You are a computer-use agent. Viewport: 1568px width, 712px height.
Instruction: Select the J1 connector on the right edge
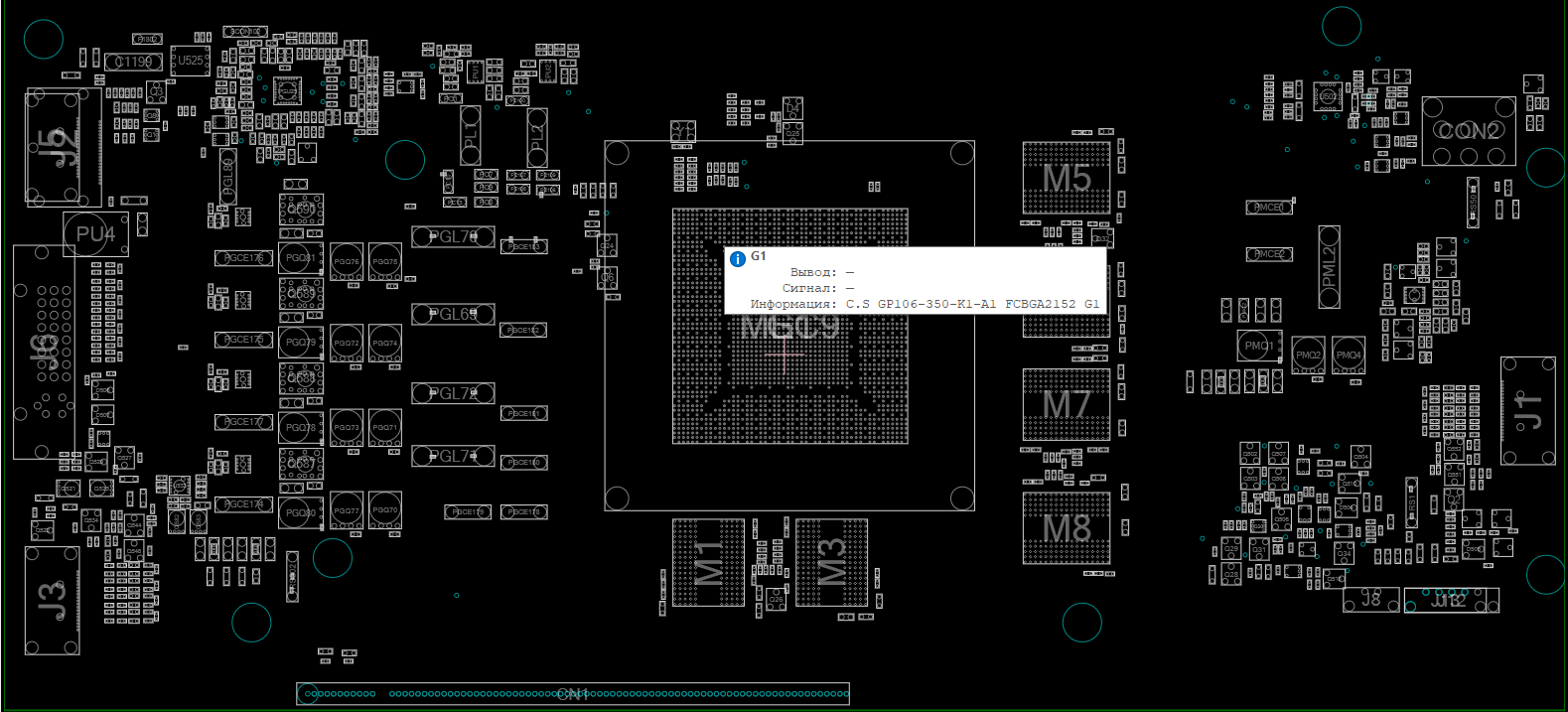[1527, 410]
